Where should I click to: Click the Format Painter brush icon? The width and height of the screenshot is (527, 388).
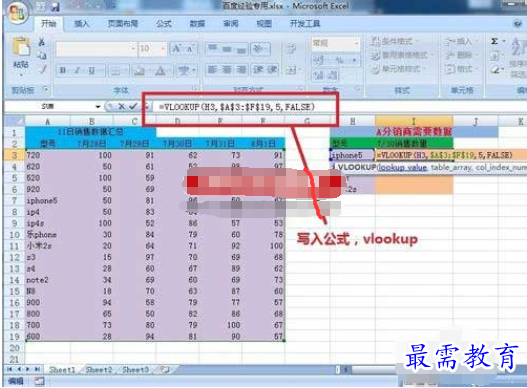[x=42, y=70]
